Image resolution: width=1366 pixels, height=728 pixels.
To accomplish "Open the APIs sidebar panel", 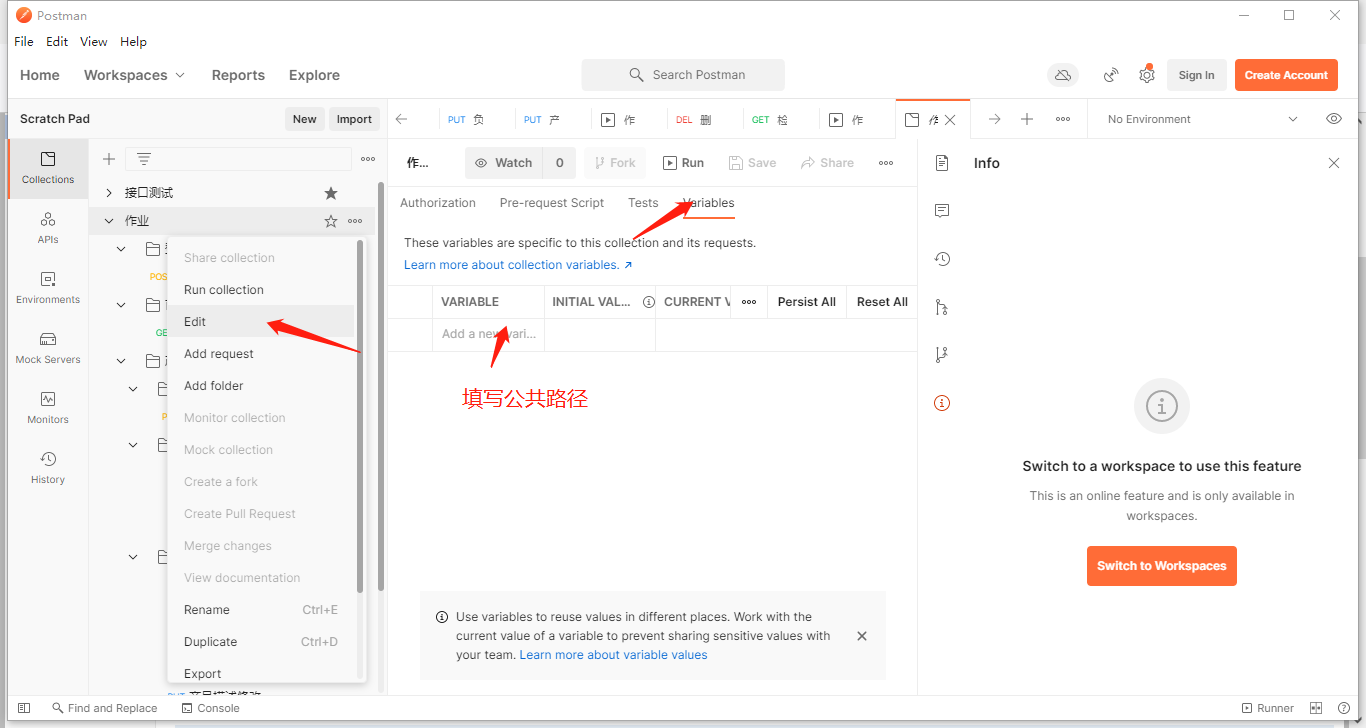I will [x=48, y=228].
